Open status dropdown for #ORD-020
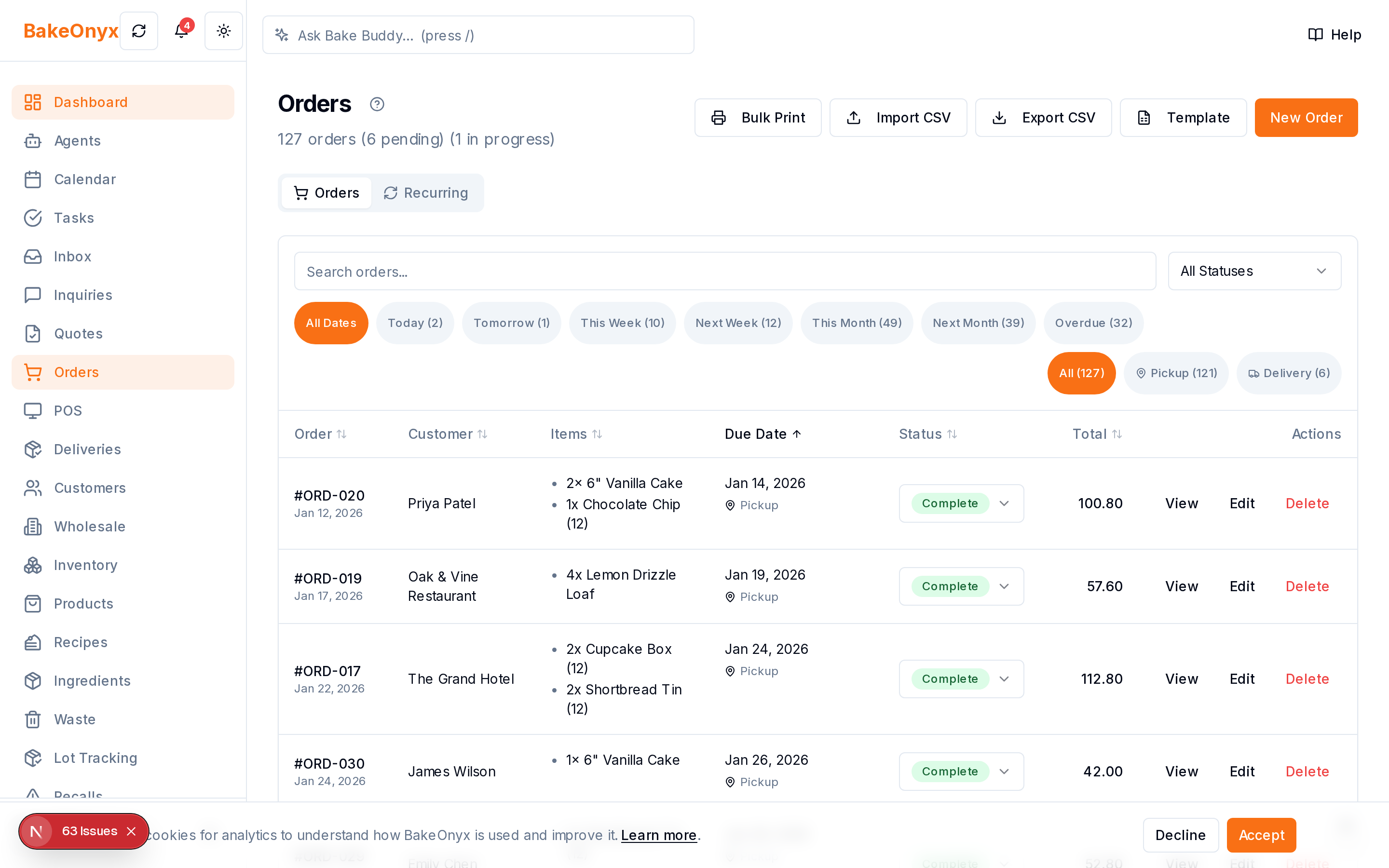Viewport: 1389px width, 868px height. pyautogui.click(x=961, y=503)
